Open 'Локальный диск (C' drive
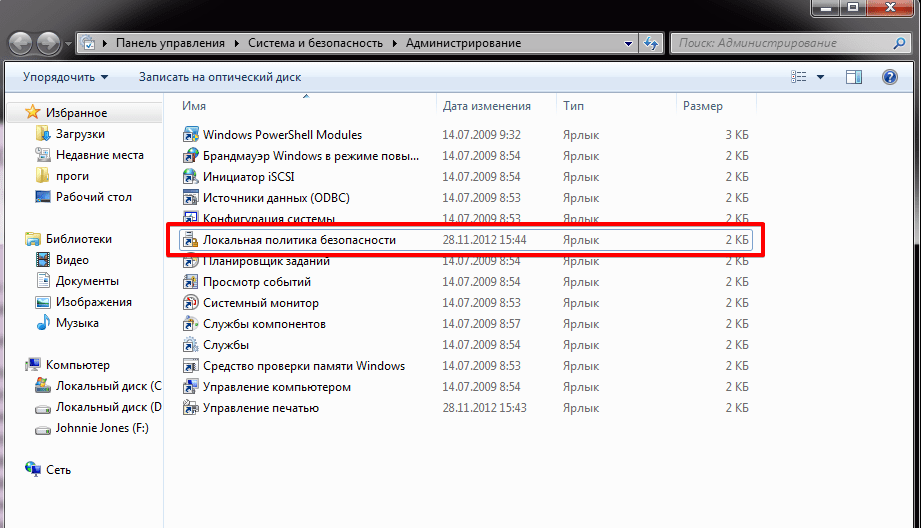The image size is (921, 528). tap(108, 386)
